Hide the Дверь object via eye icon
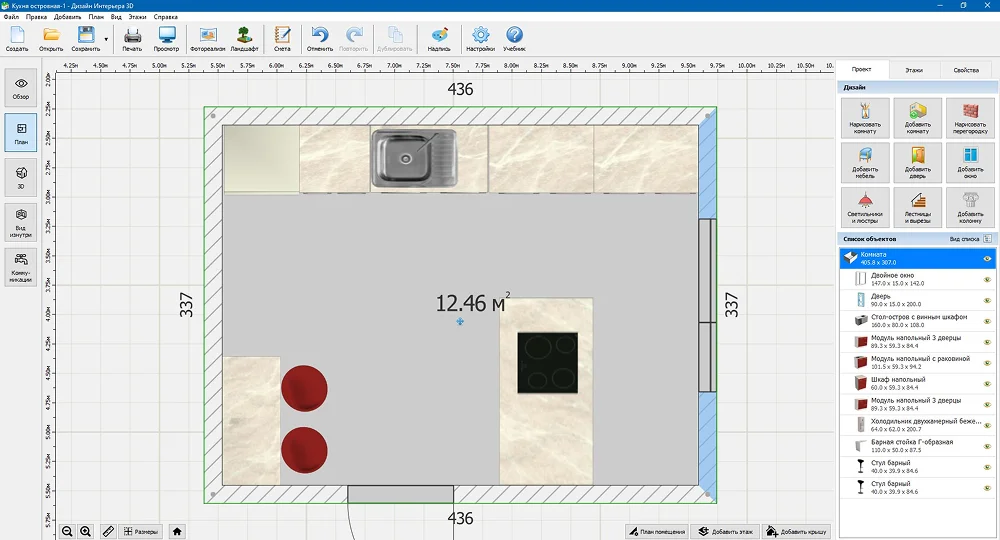Screen dimensions: 1000x540 click(987, 300)
